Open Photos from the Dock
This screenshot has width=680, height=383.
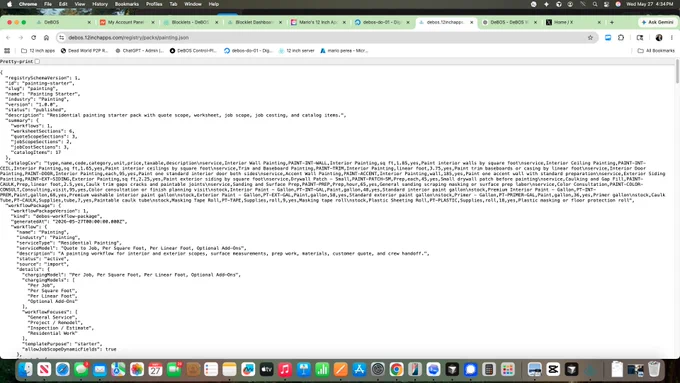(x=137, y=369)
